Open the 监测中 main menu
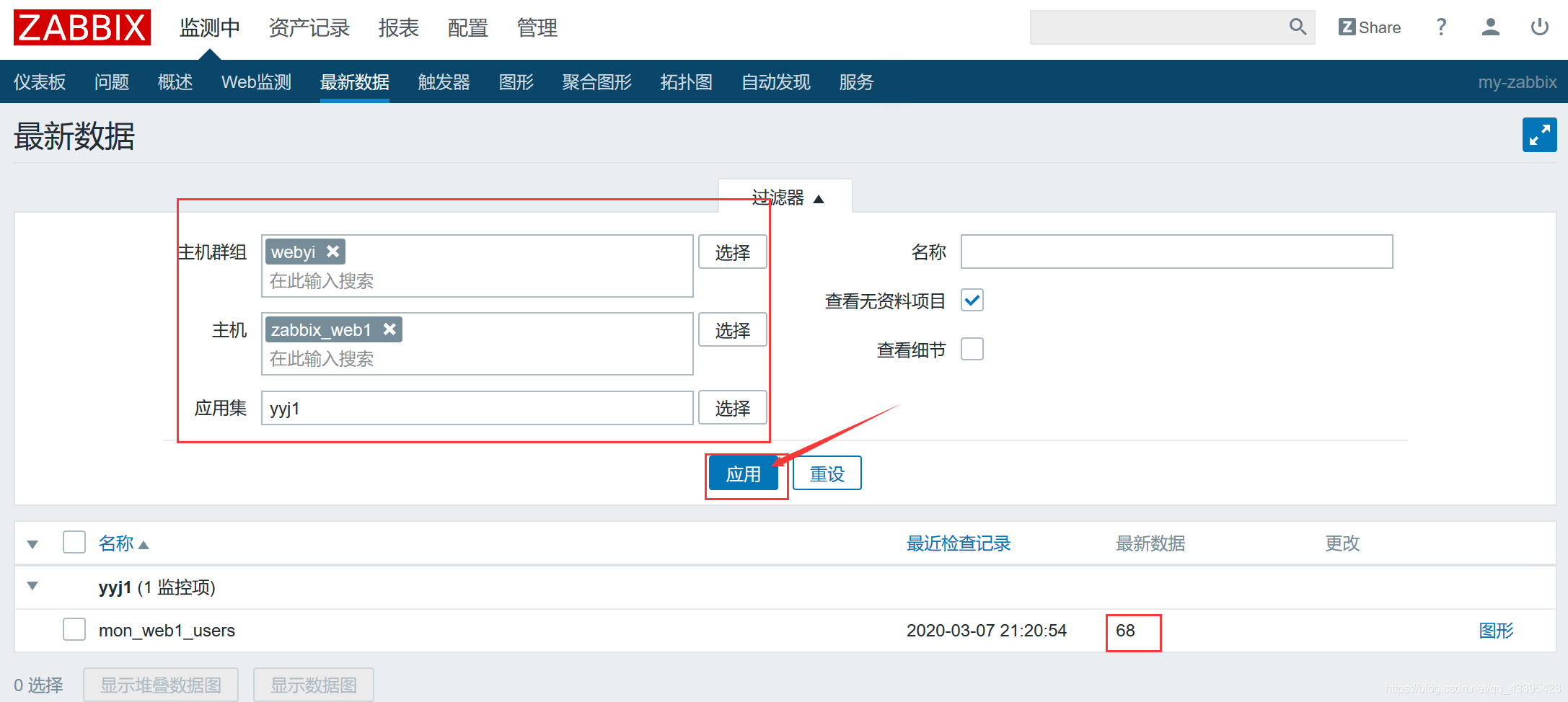Viewport: 1568px width, 702px height. [x=210, y=28]
